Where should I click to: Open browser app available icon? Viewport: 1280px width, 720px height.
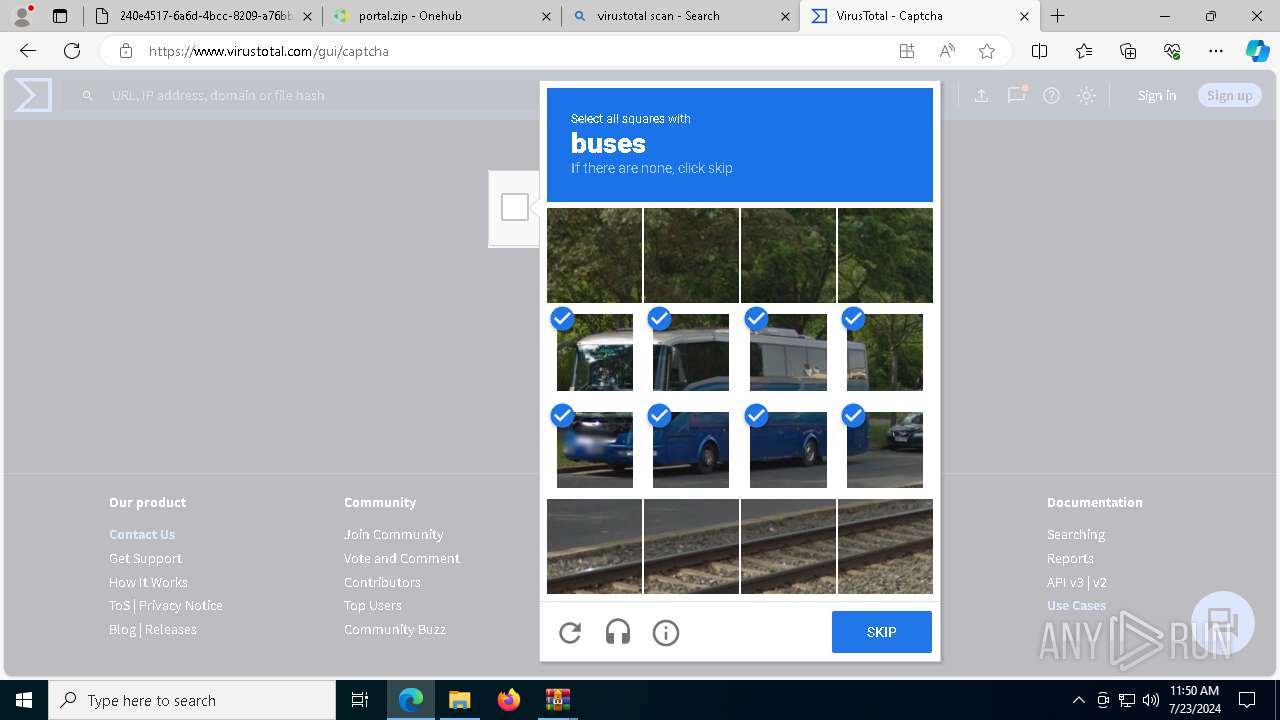(907, 51)
